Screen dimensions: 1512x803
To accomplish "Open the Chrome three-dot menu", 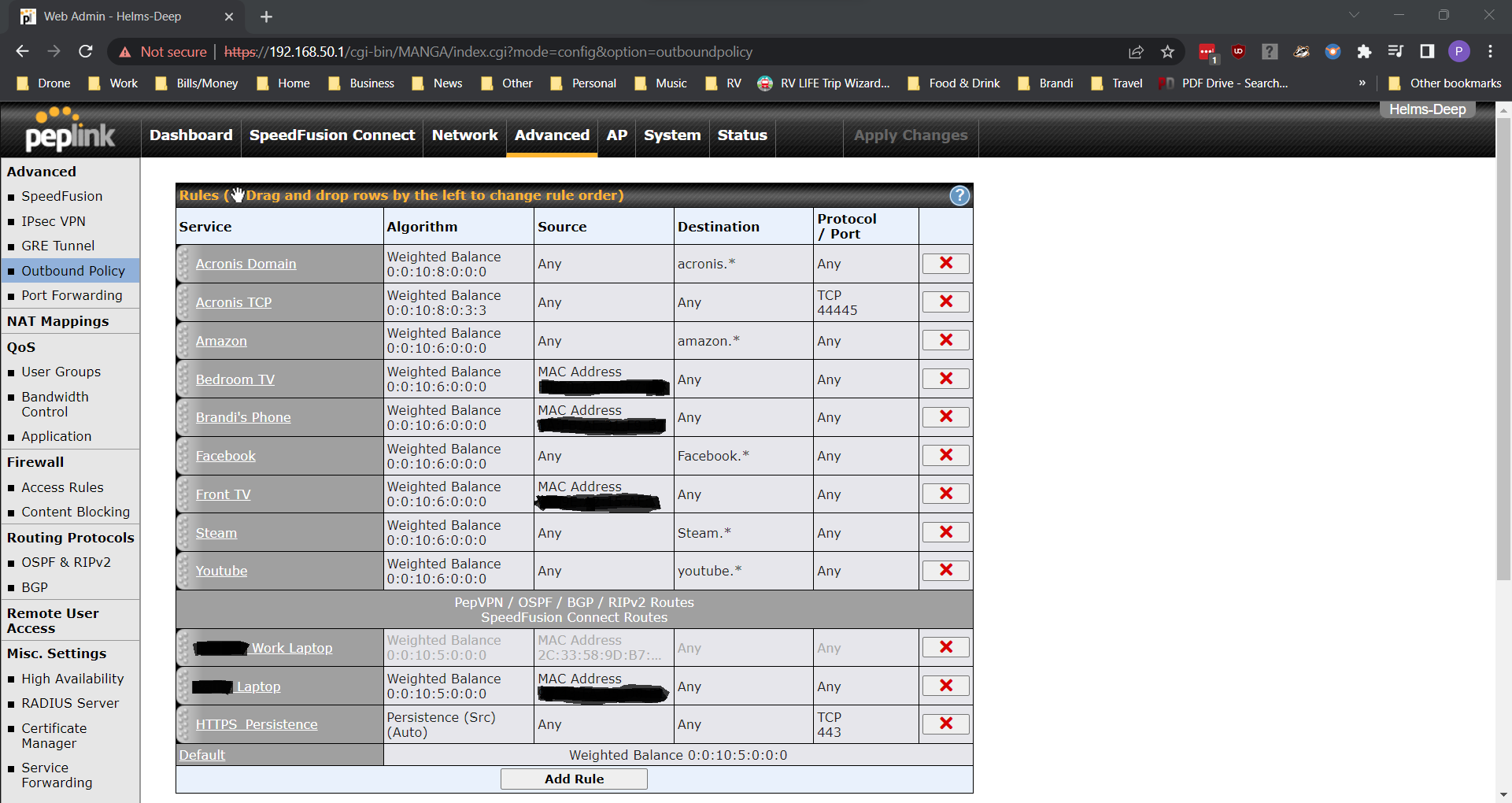I will click(x=1490, y=52).
